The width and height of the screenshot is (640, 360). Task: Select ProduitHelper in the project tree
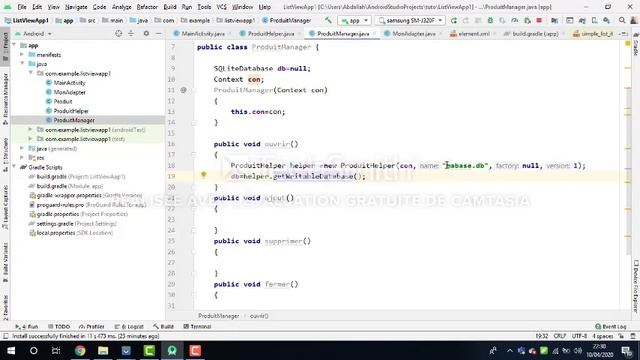[71, 111]
